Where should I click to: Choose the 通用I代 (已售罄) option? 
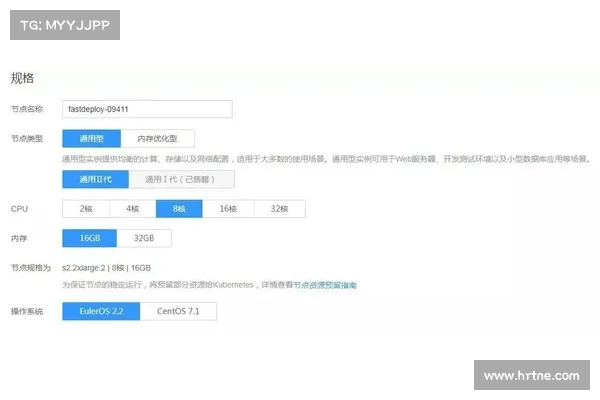click(x=181, y=179)
